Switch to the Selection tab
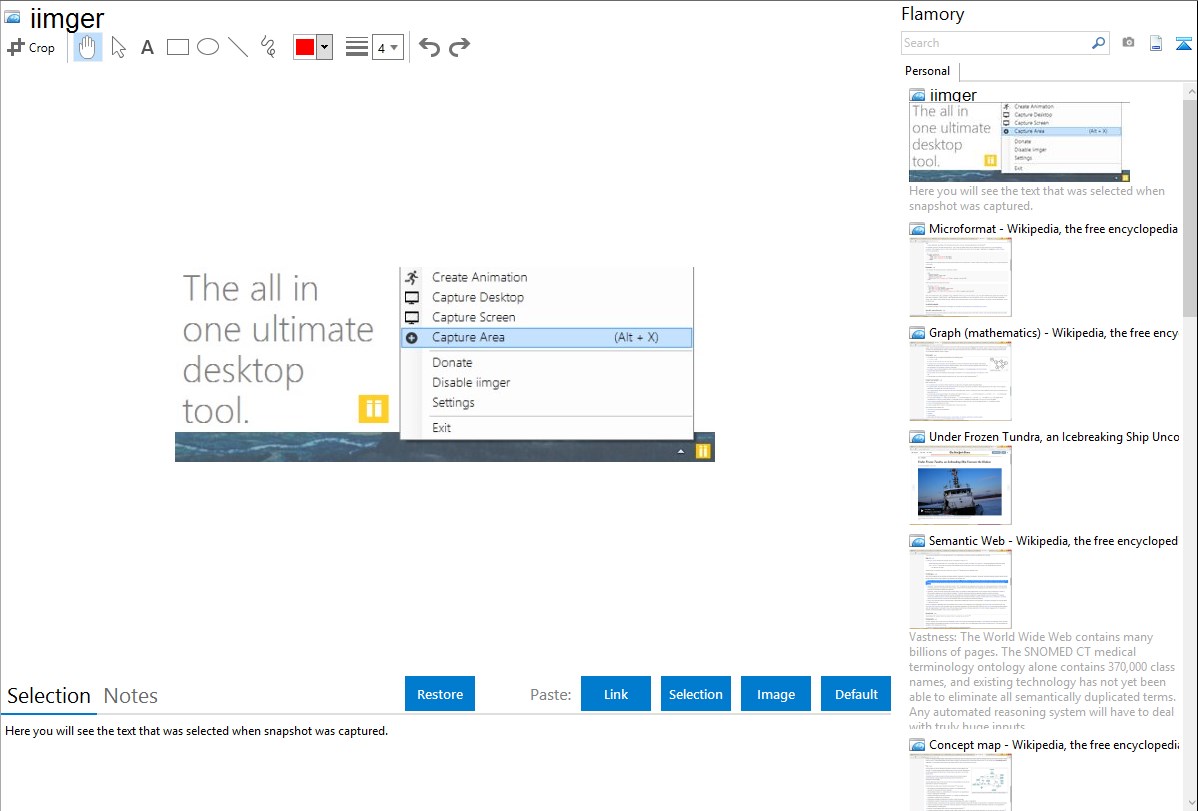Screen dimensions: 1198x811 pyautogui.click(x=49, y=696)
